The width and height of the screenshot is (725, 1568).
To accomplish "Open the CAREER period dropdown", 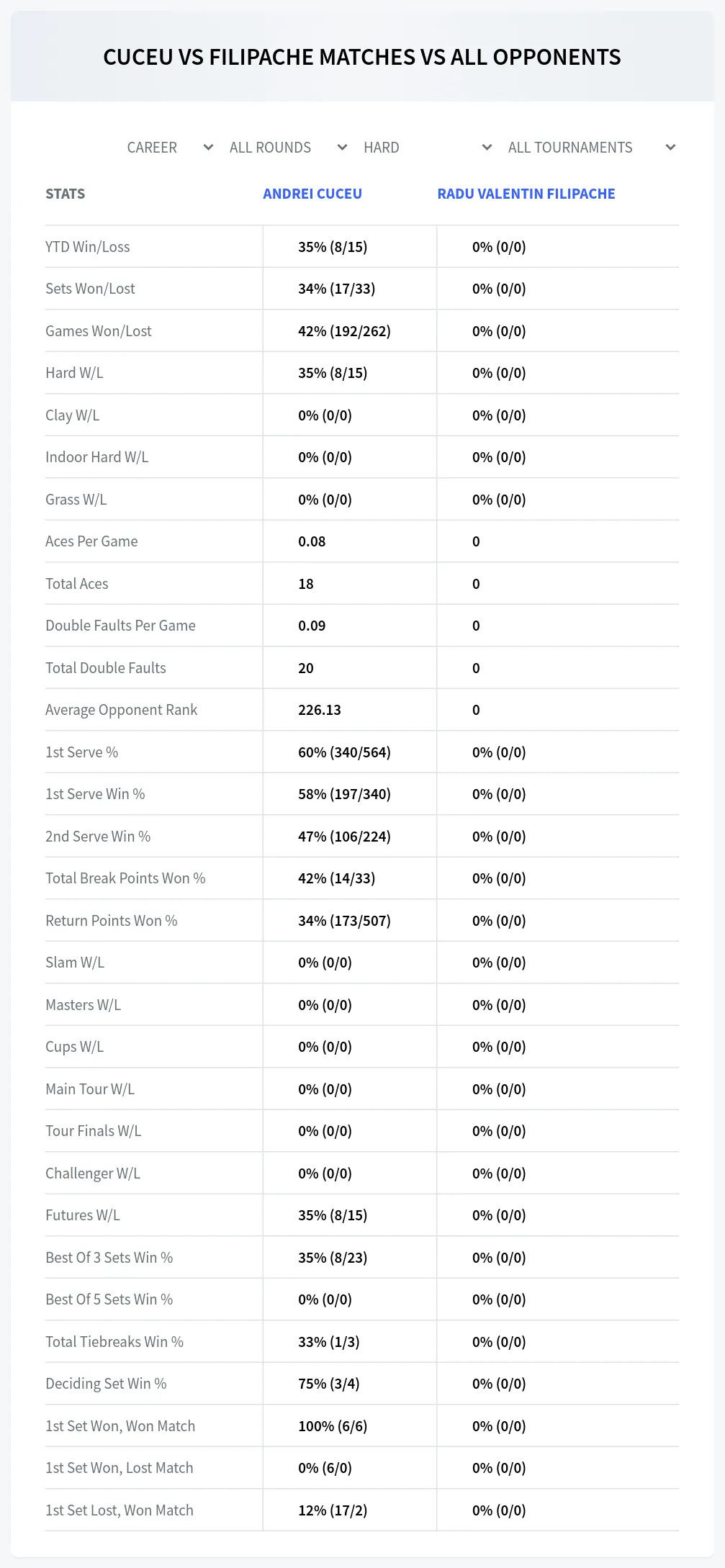I will coord(170,148).
